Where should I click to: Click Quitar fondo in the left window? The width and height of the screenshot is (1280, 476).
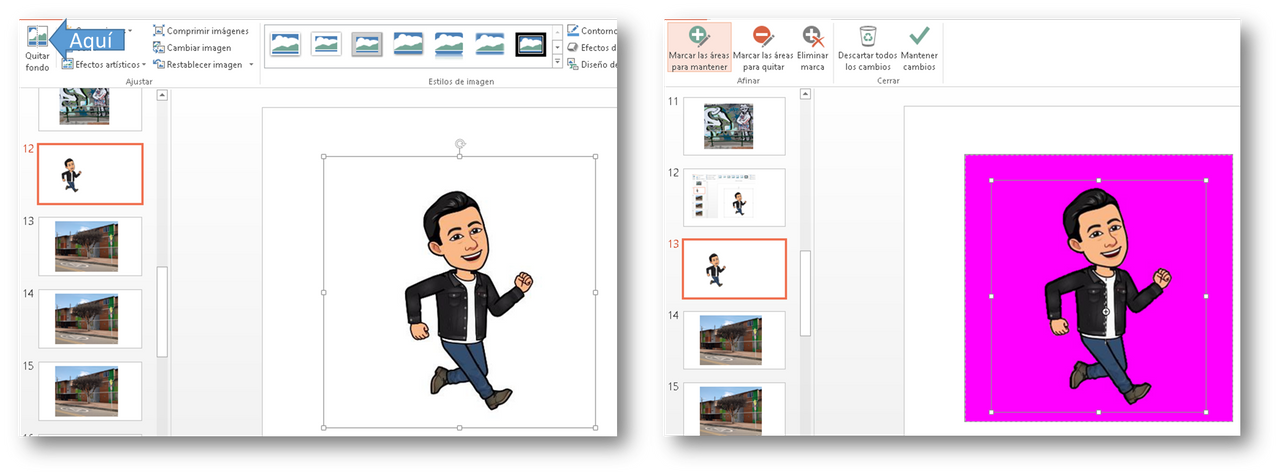tap(37, 49)
